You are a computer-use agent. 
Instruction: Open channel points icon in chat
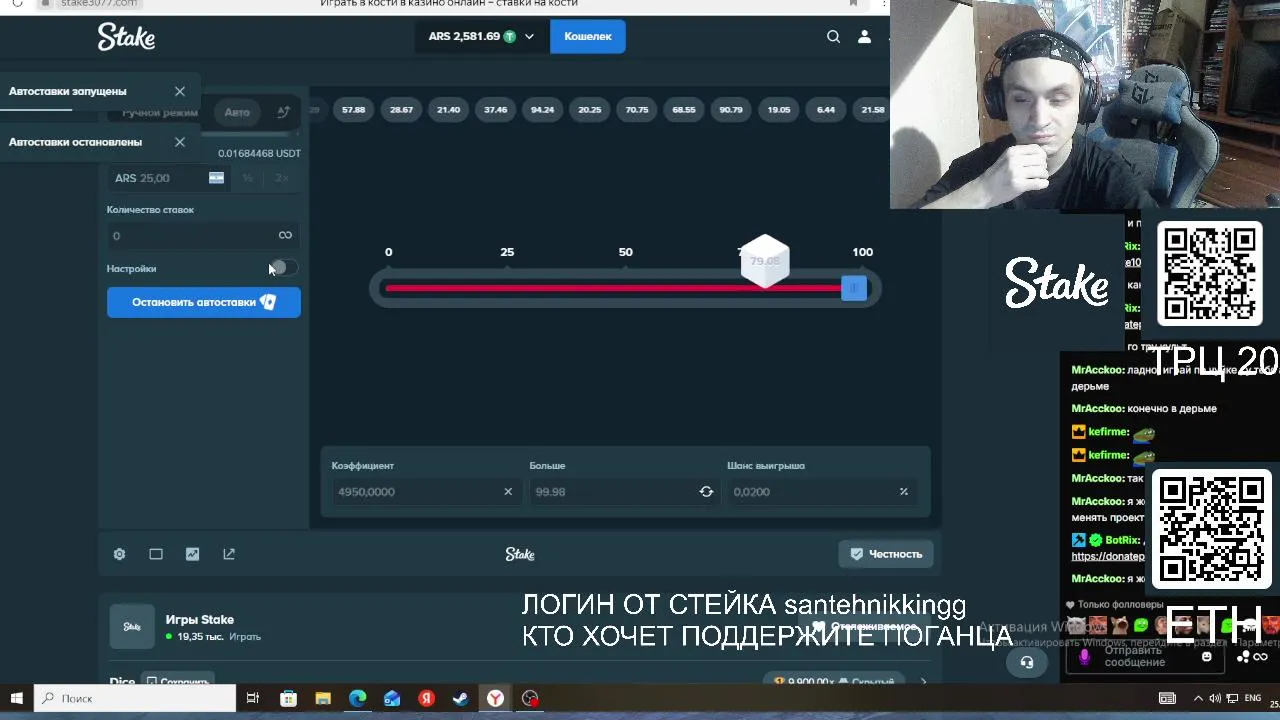(x=1244, y=657)
